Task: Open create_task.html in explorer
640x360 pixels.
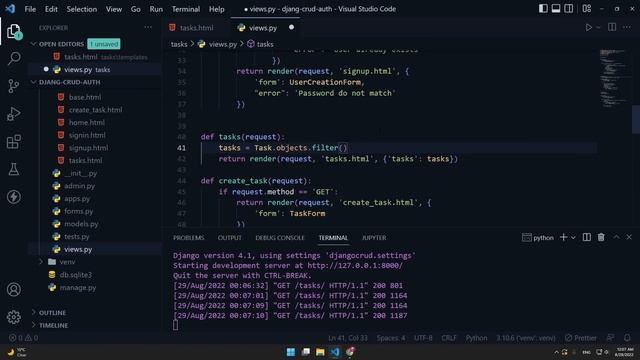Action: point(95,110)
